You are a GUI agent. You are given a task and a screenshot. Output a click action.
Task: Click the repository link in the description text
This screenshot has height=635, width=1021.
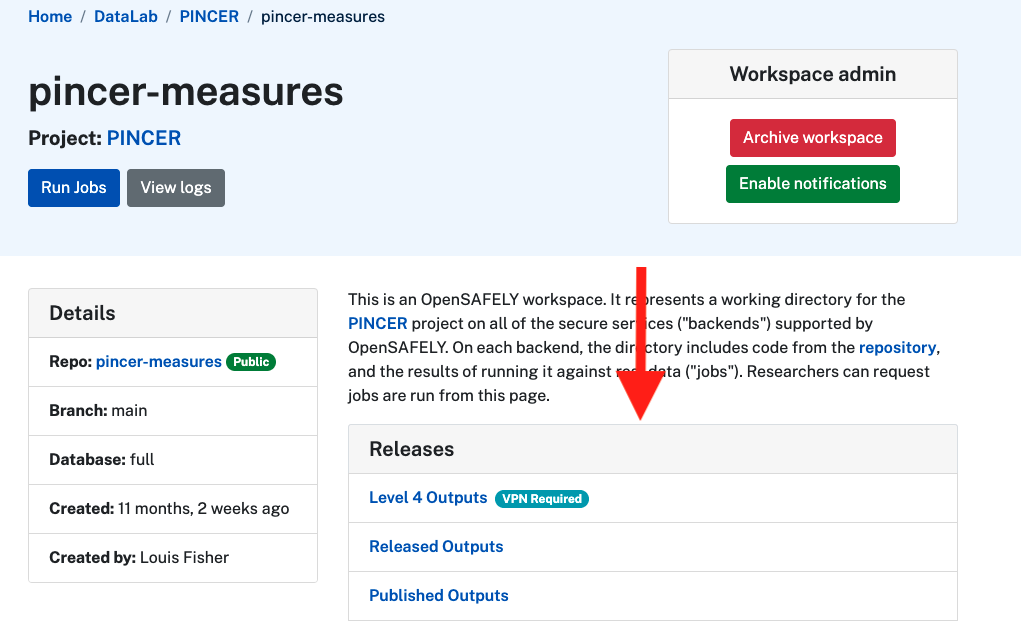pyautogui.click(x=897, y=347)
